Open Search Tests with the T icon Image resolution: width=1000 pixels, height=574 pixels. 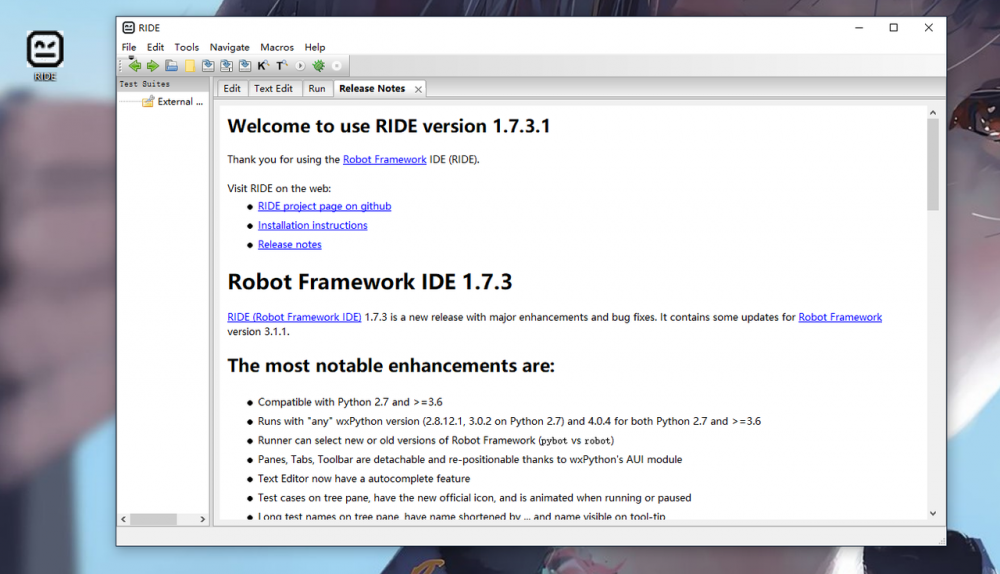point(281,66)
